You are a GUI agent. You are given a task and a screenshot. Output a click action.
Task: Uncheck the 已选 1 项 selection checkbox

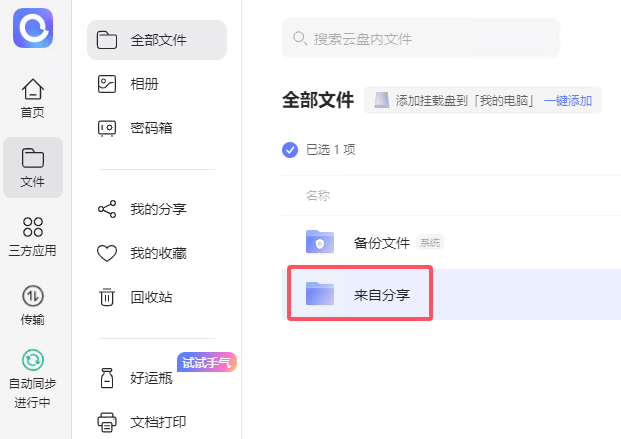click(x=290, y=150)
